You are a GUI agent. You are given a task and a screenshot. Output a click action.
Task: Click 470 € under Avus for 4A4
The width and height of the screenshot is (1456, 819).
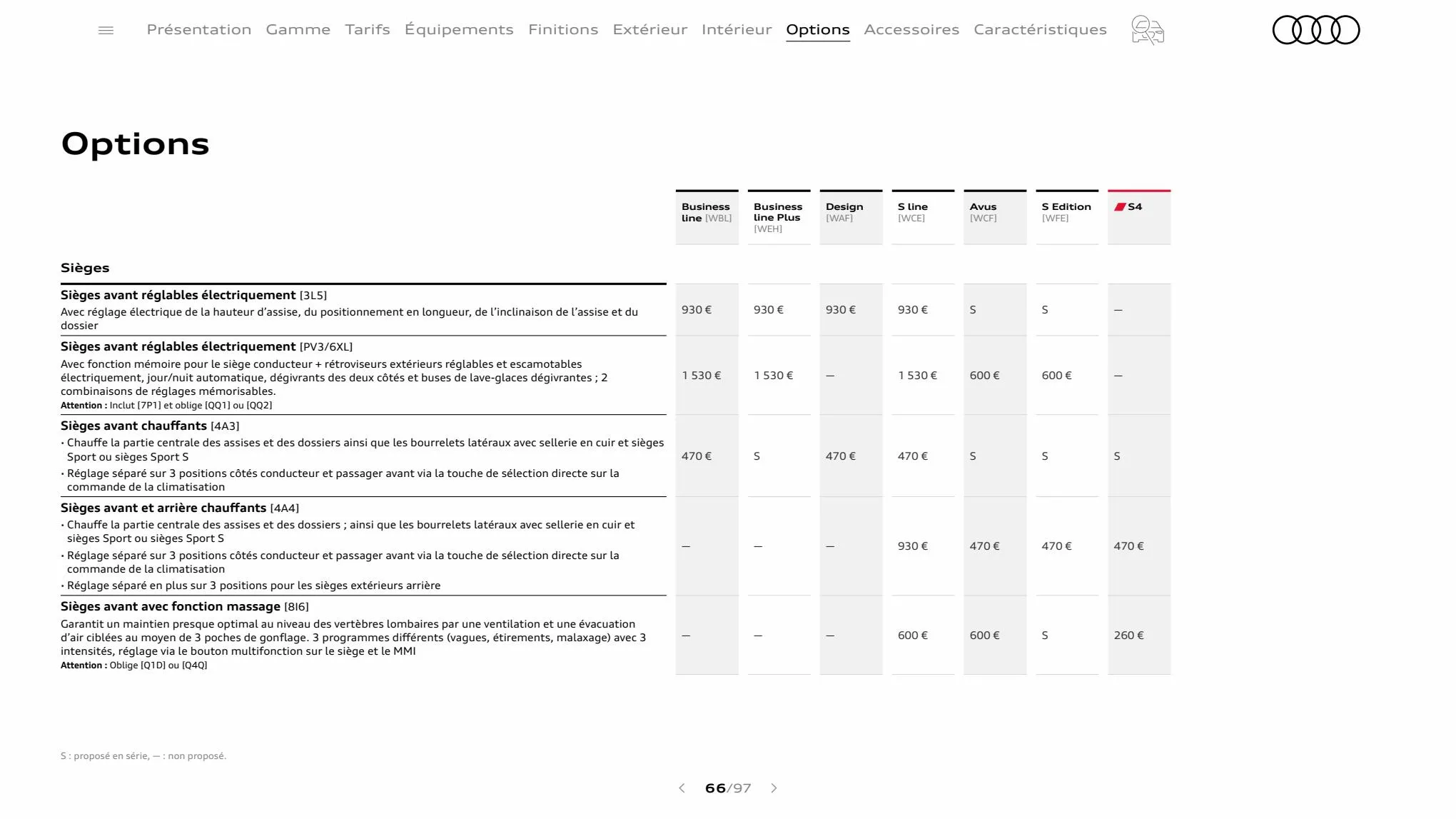[985, 546]
